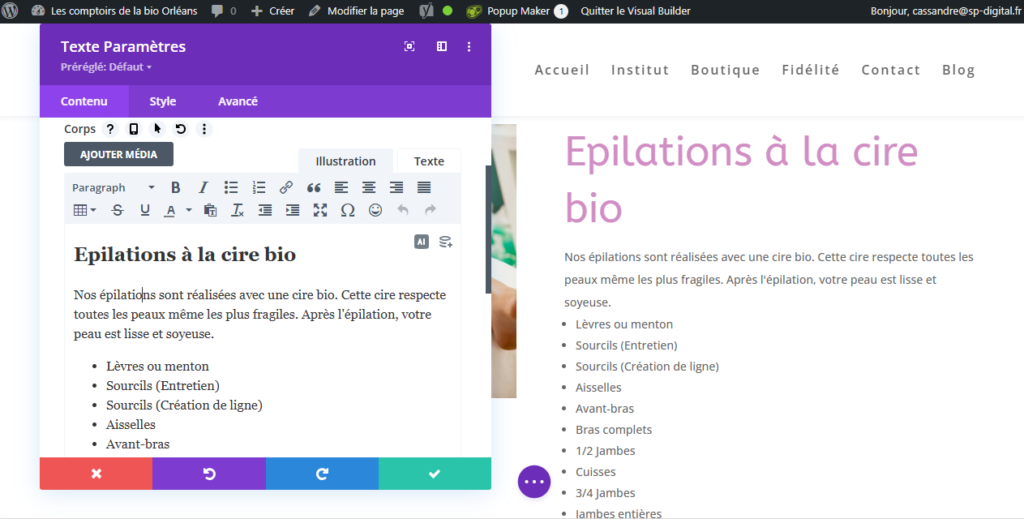Image resolution: width=1024 pixels, height=519 pixels.
Task: Insert or edit a link
Action: pos(286,187)
